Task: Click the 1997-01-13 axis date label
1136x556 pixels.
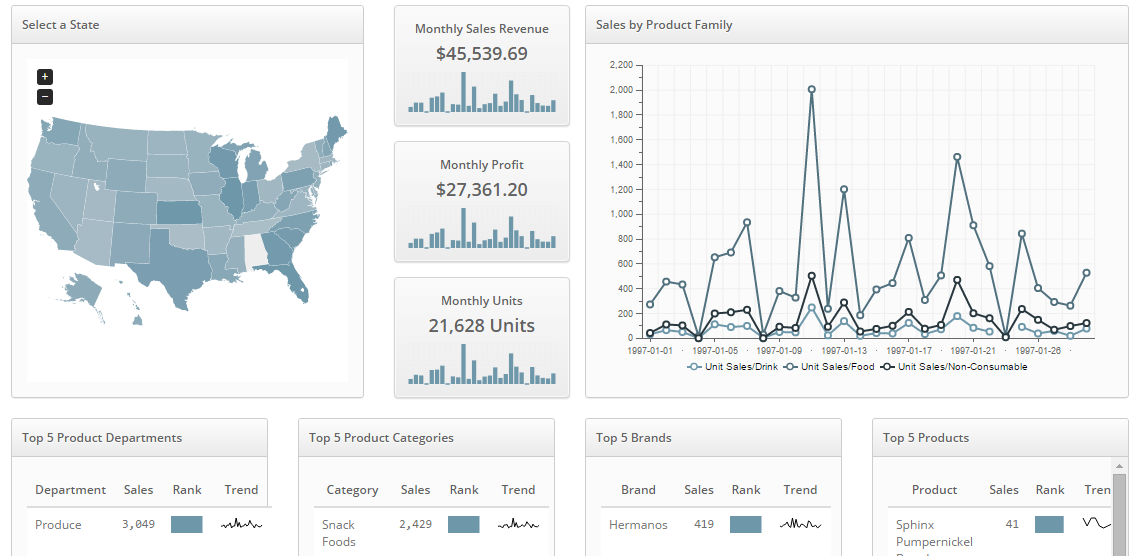Action: (844, 351)
